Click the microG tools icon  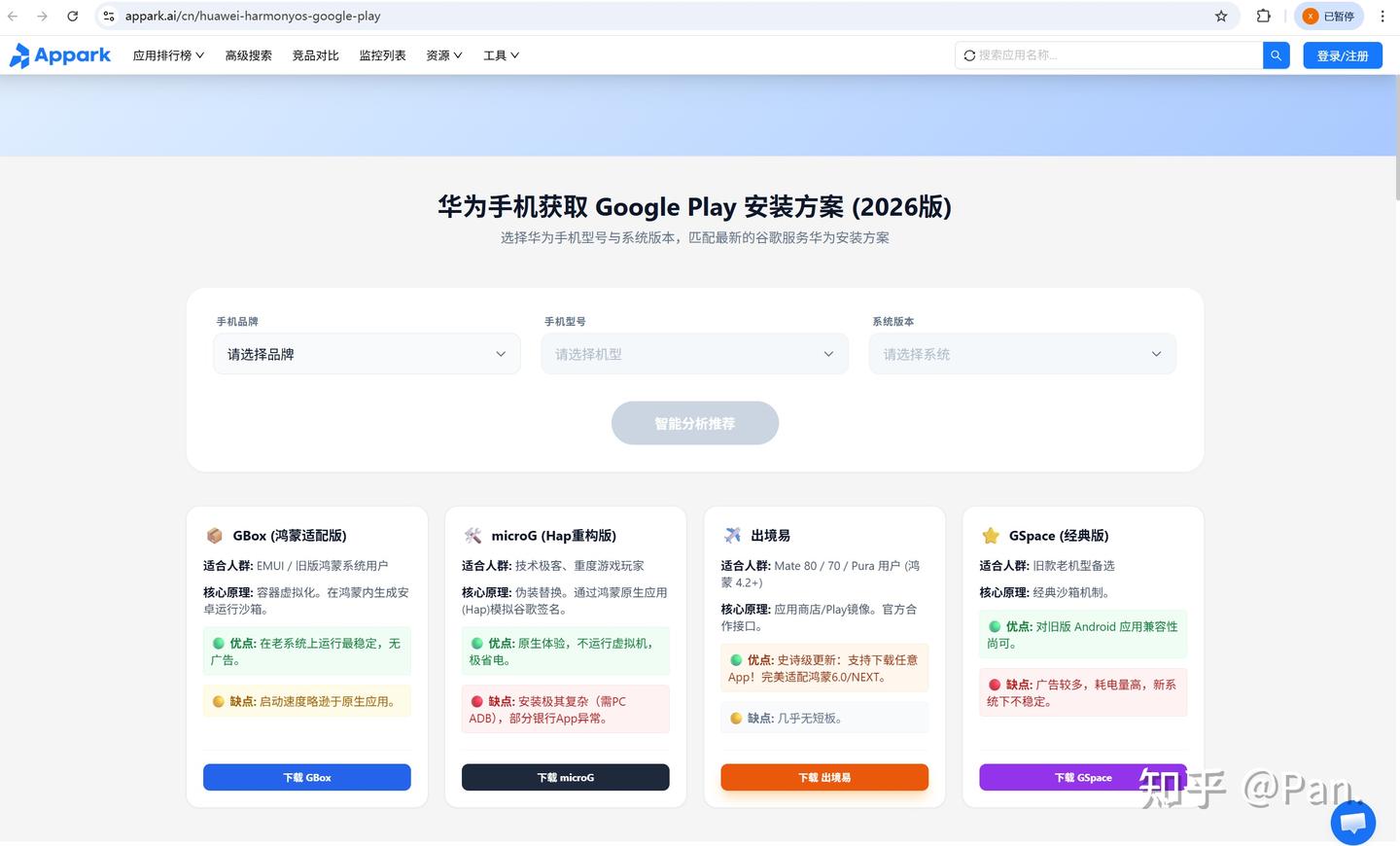tap(472, 536)
